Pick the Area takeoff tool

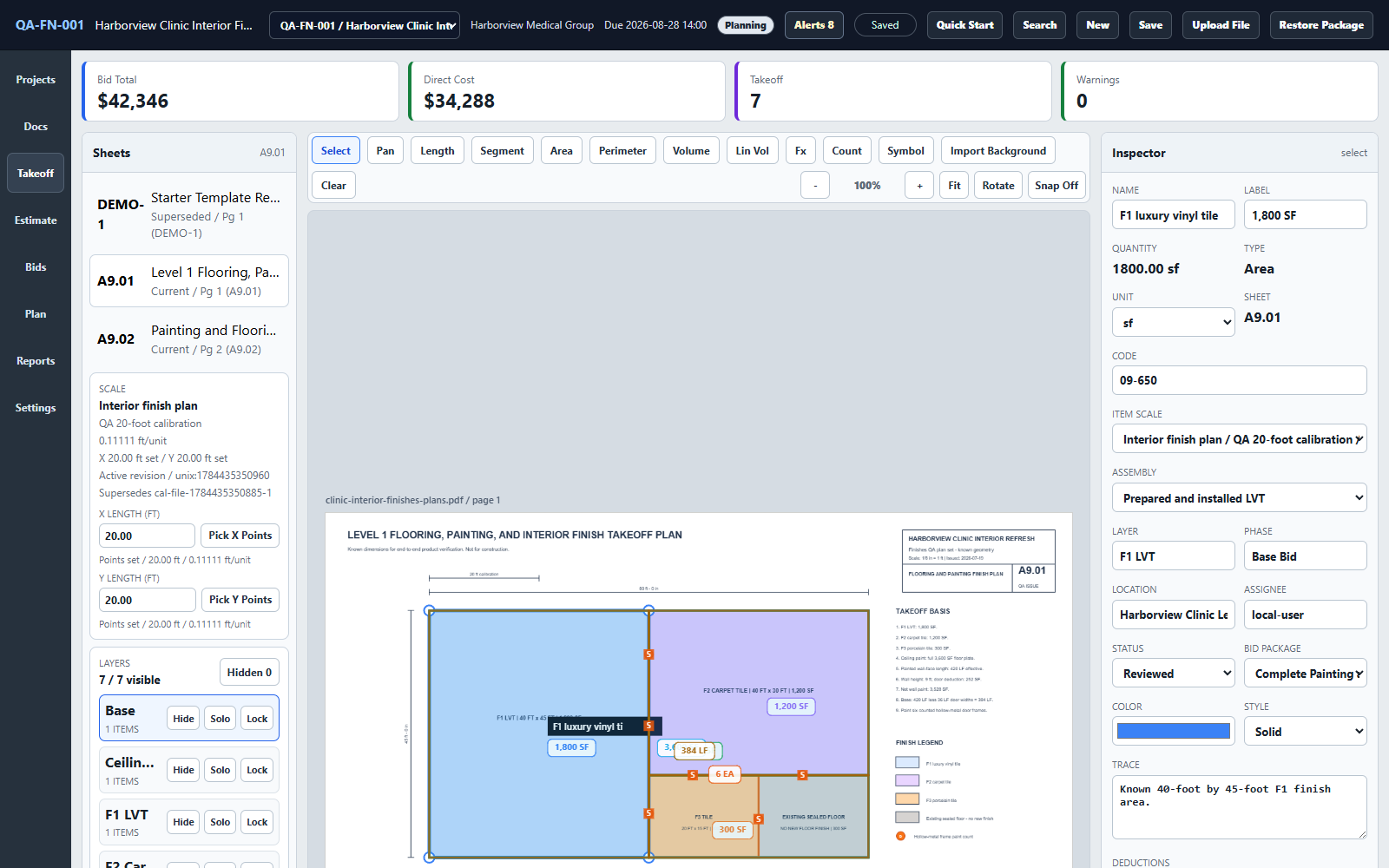(562, 151)
